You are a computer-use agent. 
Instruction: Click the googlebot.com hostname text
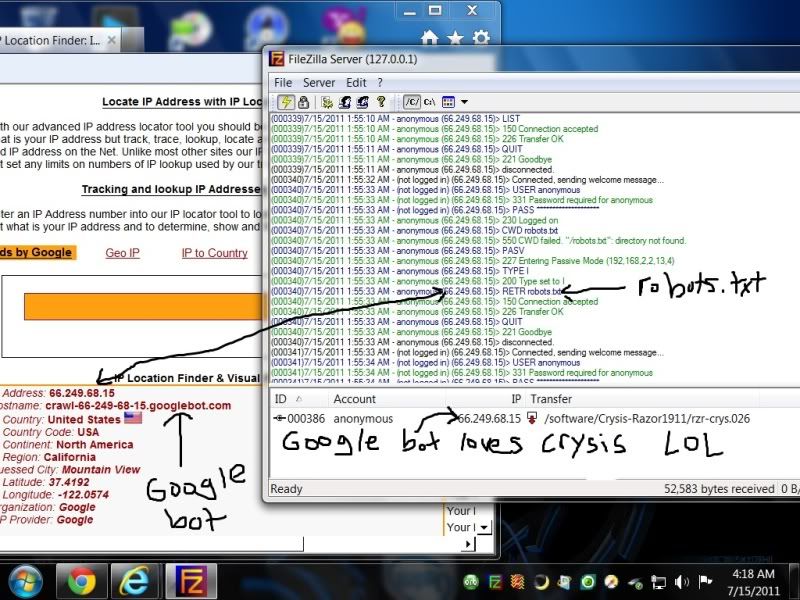point(138,406)
